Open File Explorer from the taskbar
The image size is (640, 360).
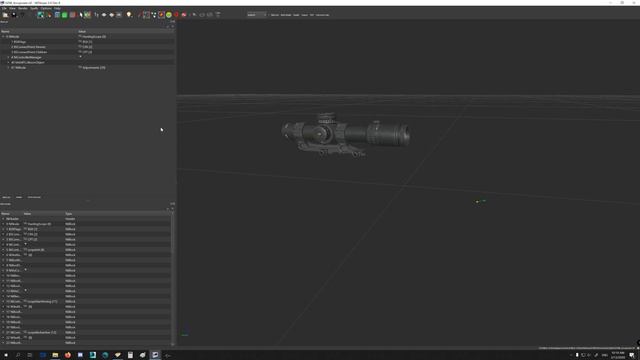(55, 355)
